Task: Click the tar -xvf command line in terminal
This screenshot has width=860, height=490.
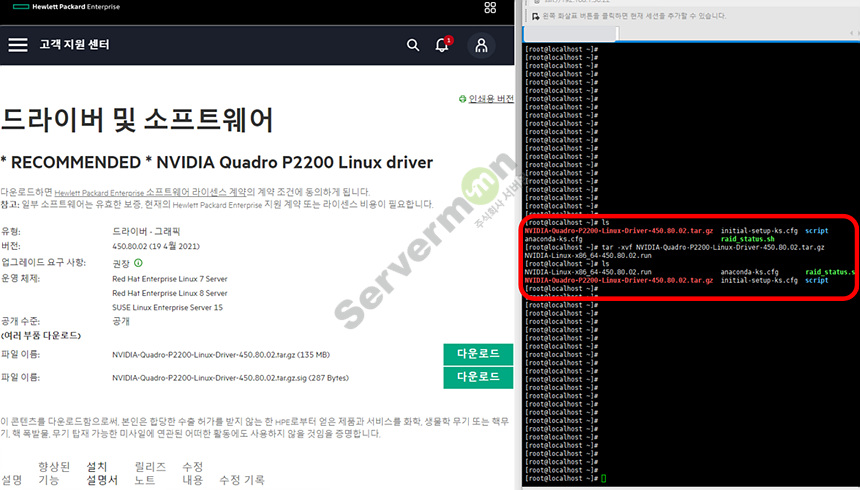Action: click(675, 247)
